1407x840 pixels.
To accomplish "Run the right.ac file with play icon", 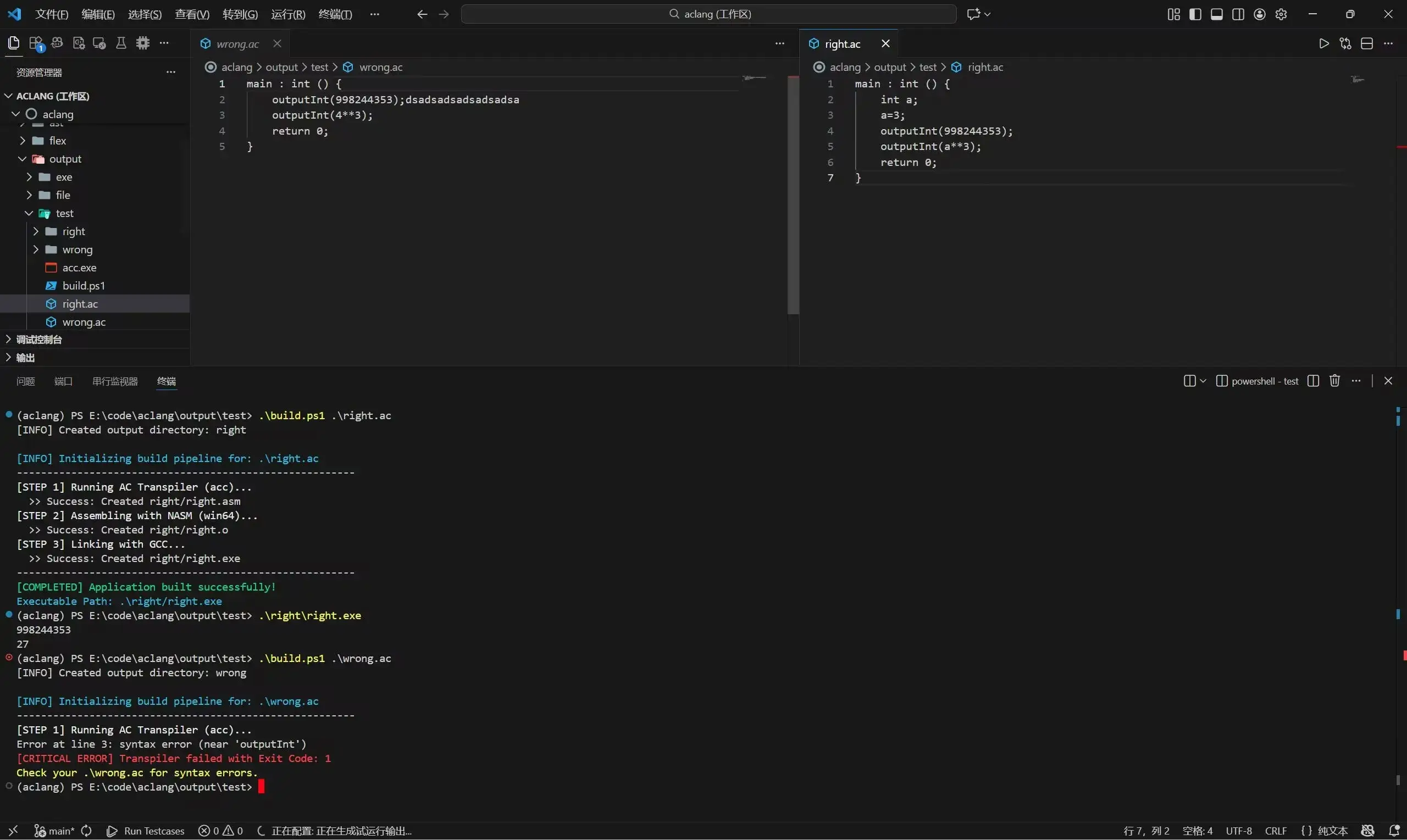I will click(1324, 43).
